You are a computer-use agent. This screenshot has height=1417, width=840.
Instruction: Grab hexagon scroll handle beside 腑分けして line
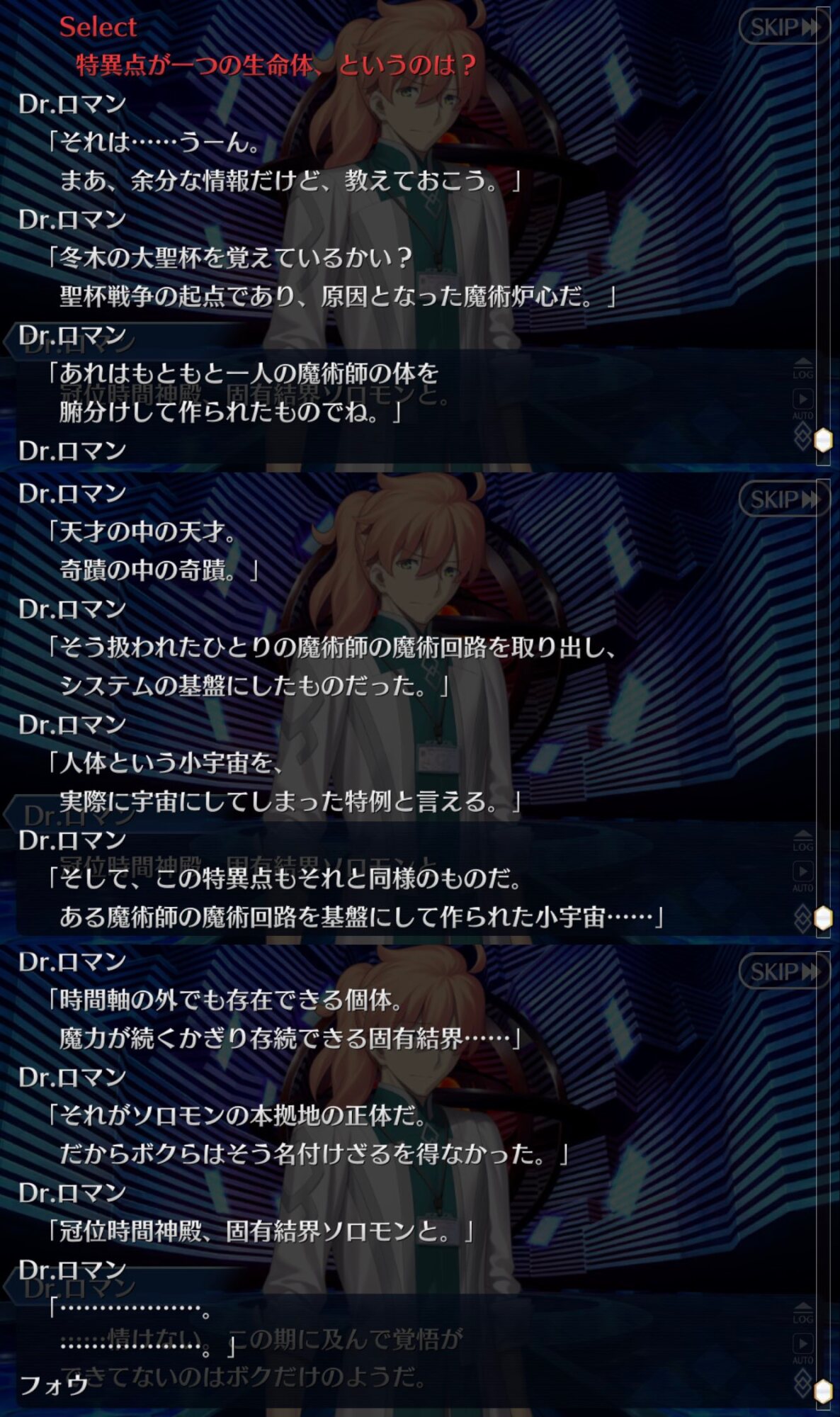coord(823,440)
